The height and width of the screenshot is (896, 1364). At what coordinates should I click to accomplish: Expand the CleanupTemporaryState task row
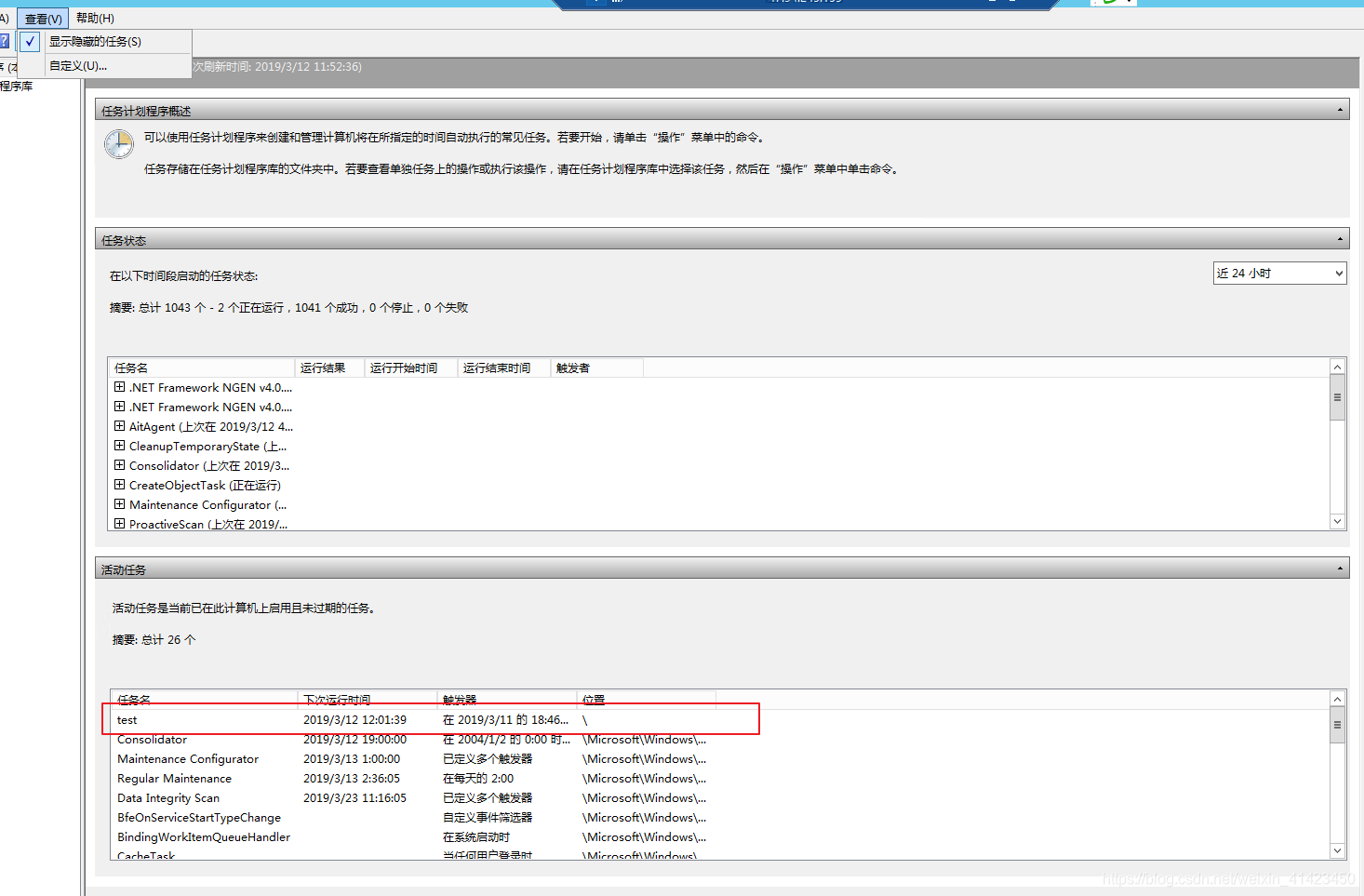119,446
